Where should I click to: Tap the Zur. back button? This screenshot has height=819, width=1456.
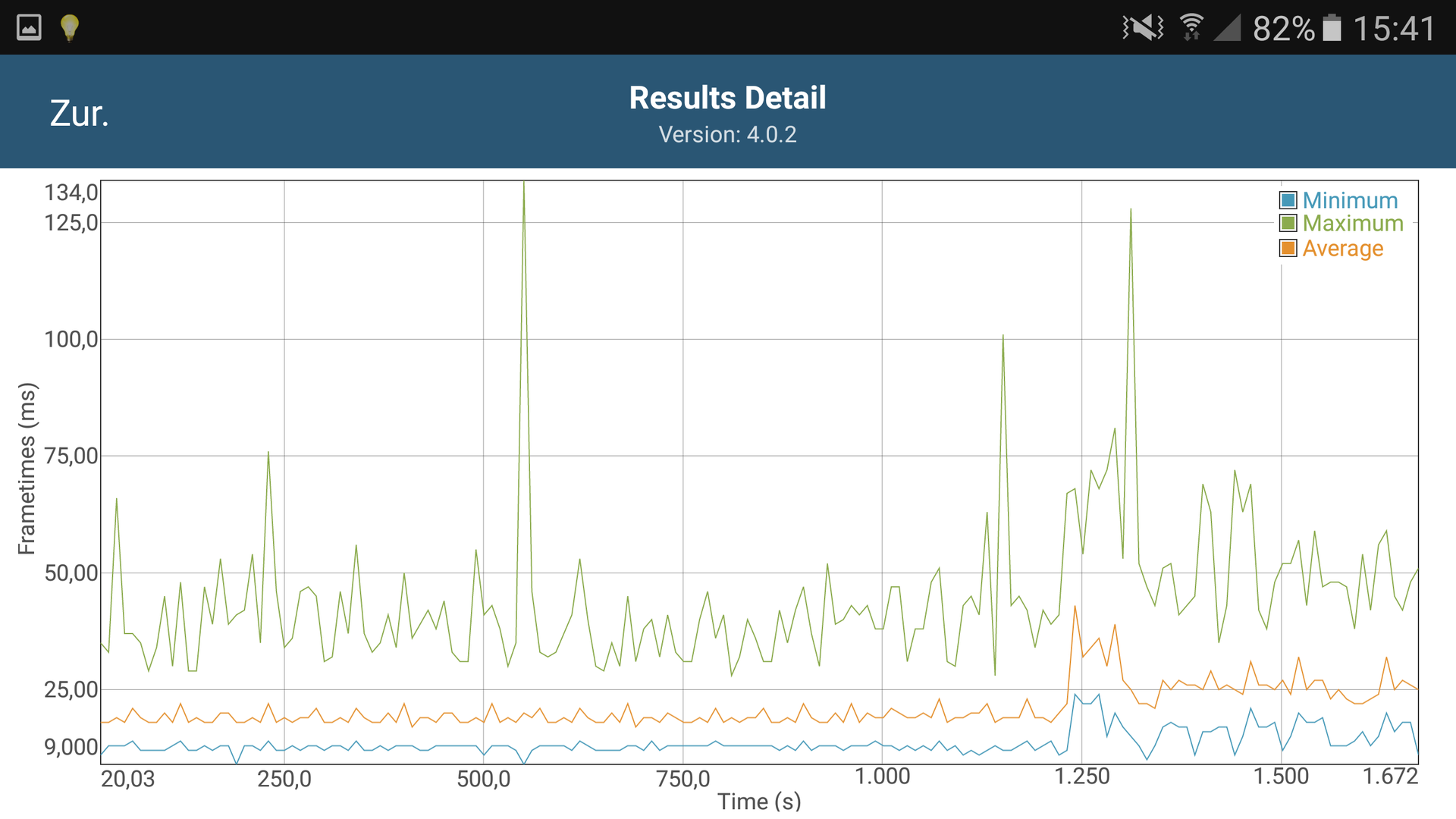(80, 114)
